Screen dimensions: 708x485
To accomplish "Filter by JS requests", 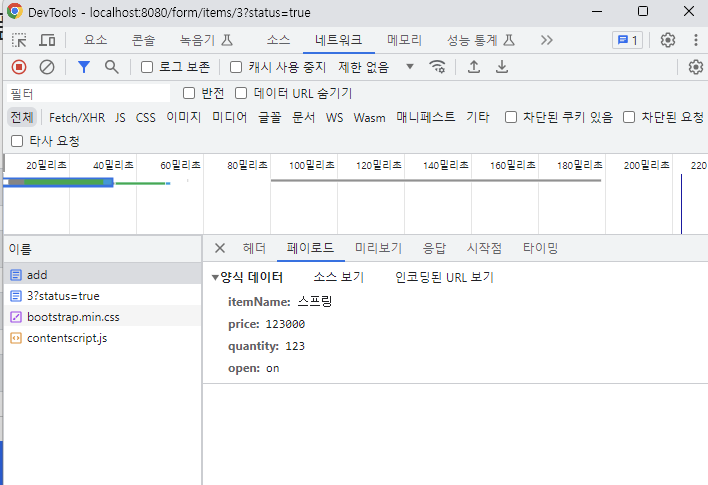I will 120,118.
